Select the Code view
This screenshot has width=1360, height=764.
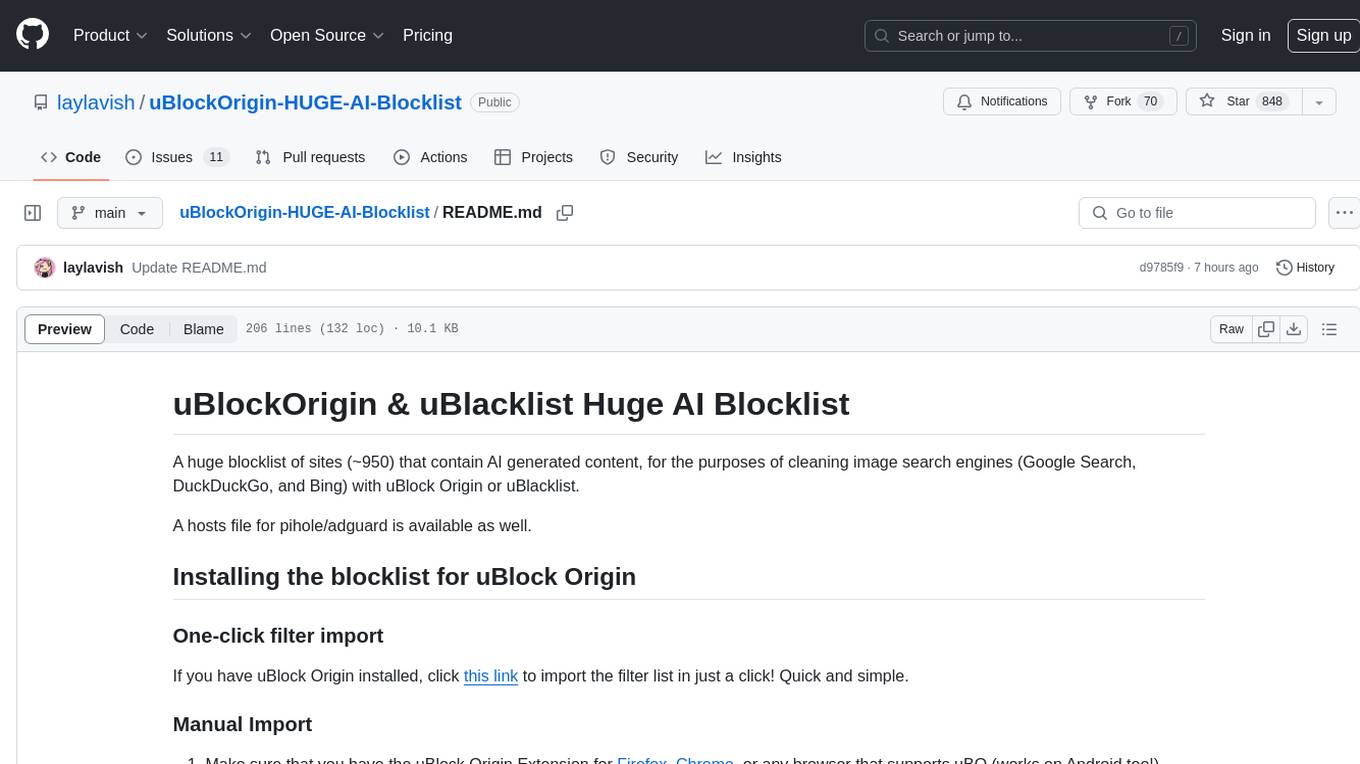coord(137,329)
